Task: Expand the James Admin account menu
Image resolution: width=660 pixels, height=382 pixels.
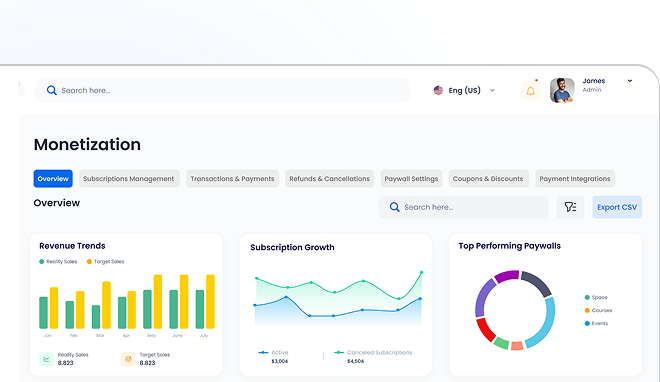Action: point(630,81)
